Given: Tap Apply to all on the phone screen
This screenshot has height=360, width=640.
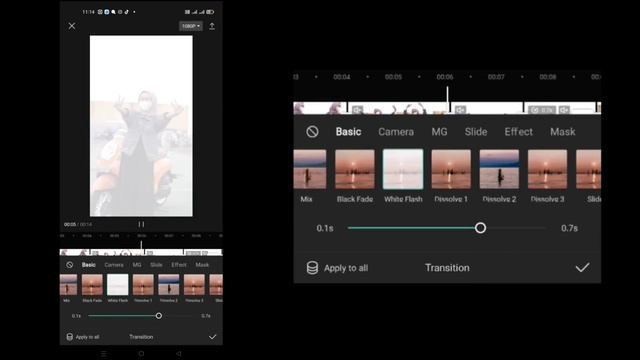Looking at the screenshot, I should pyautogui.click(x=83, y=337).
